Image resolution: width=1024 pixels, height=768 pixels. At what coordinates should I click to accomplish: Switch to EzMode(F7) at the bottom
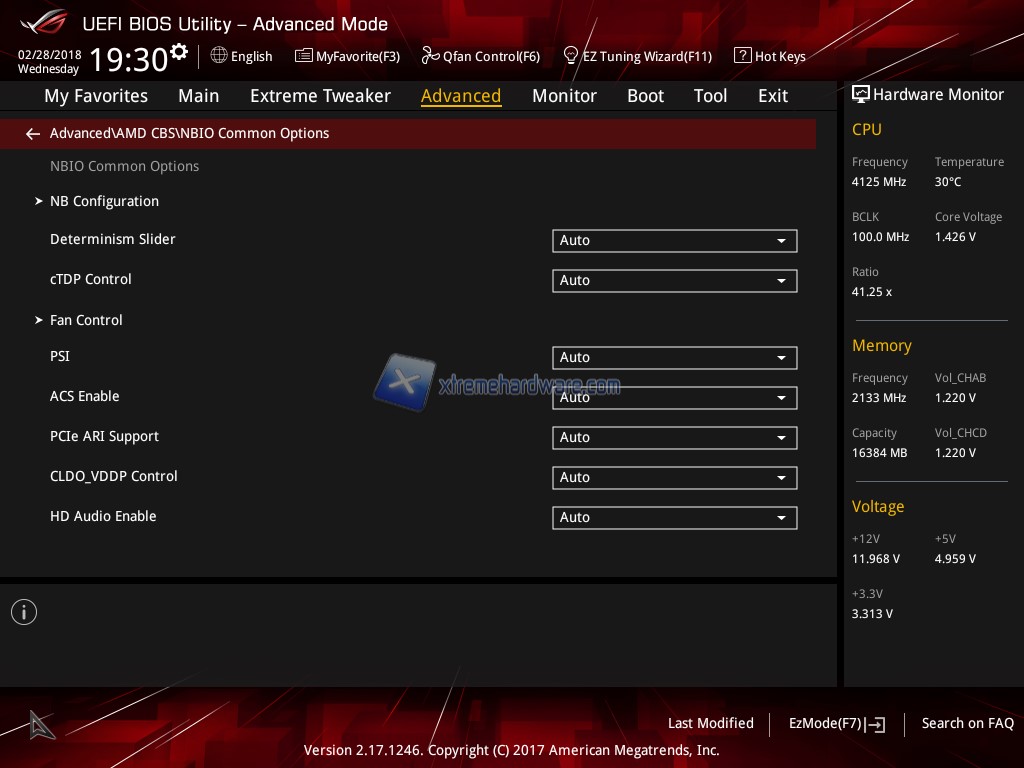836,723
